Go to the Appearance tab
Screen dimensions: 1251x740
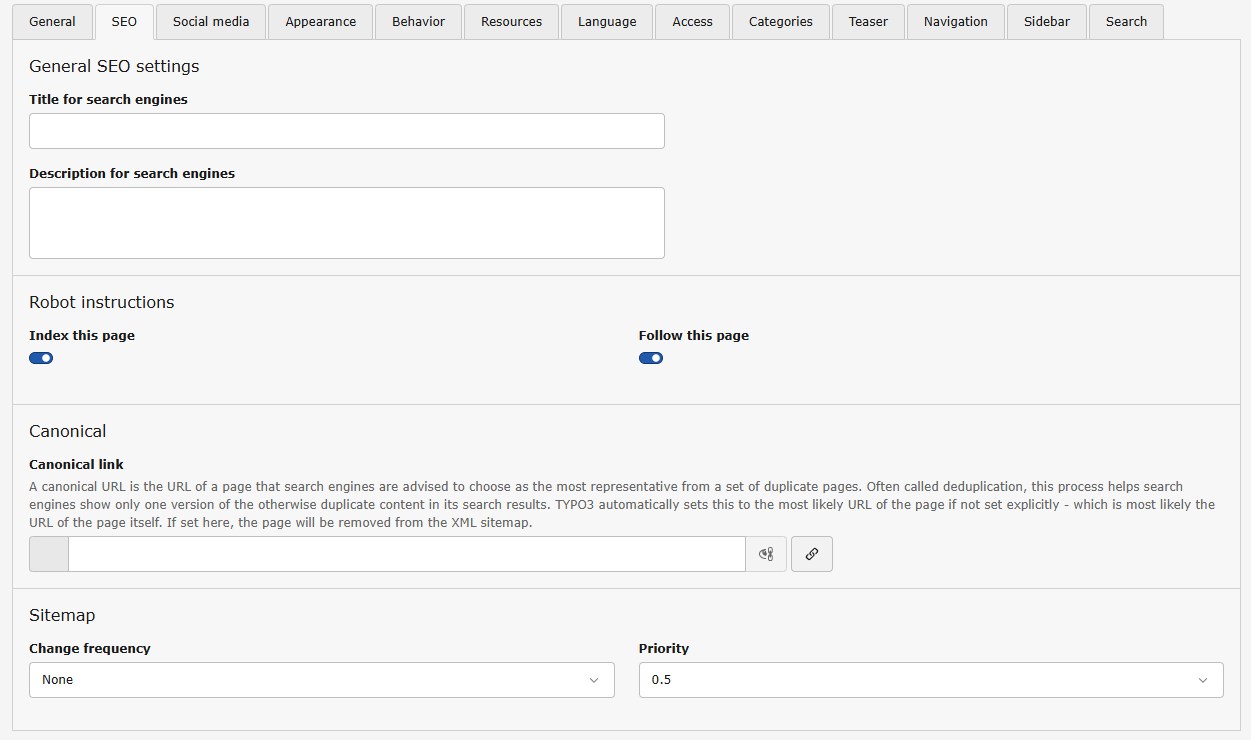[320, 22]
